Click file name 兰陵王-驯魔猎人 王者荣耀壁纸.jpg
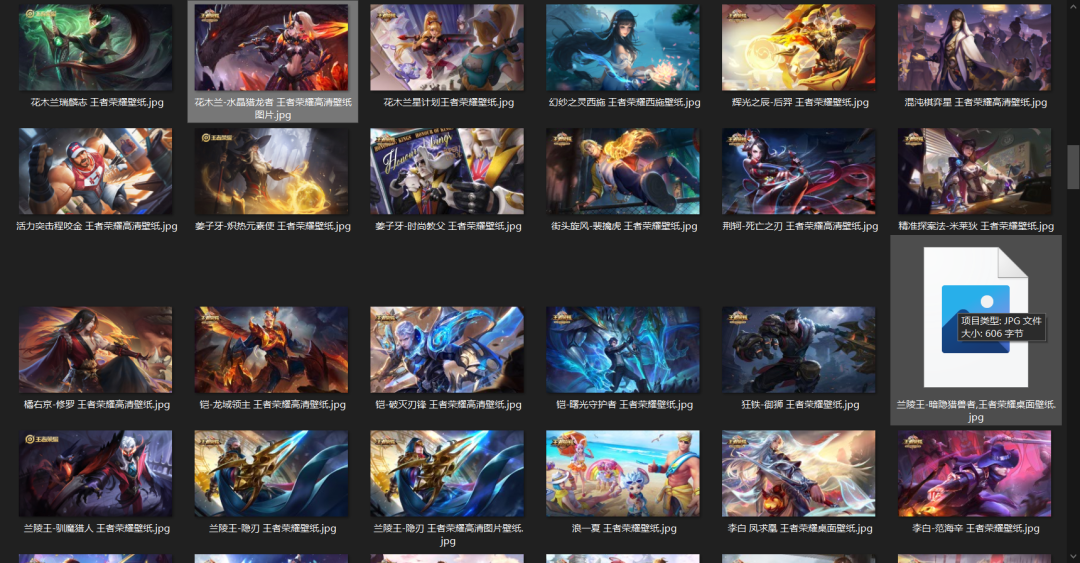Image resolution: width=1080 pixels, height=563 pixels. (96, 529)
